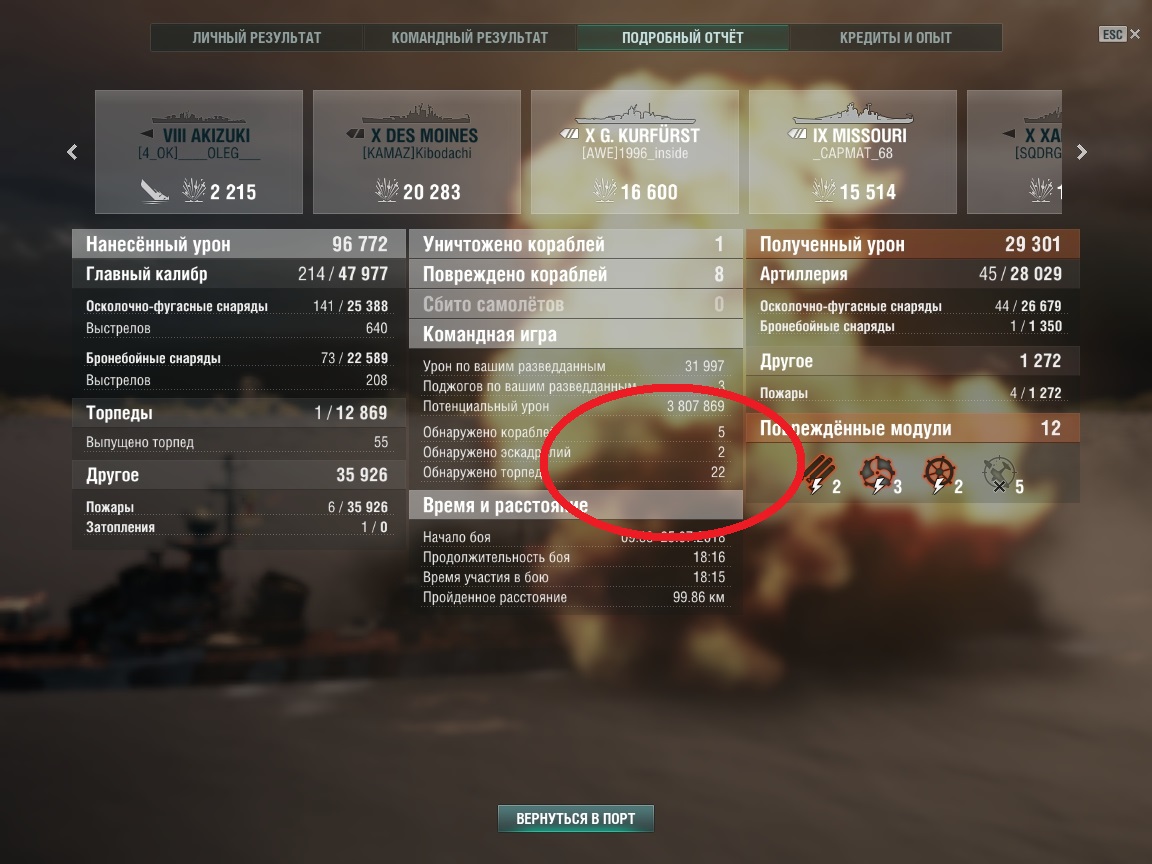
Task: Click the destroyed gun mount module icon
Action: (x=998, y=474)
